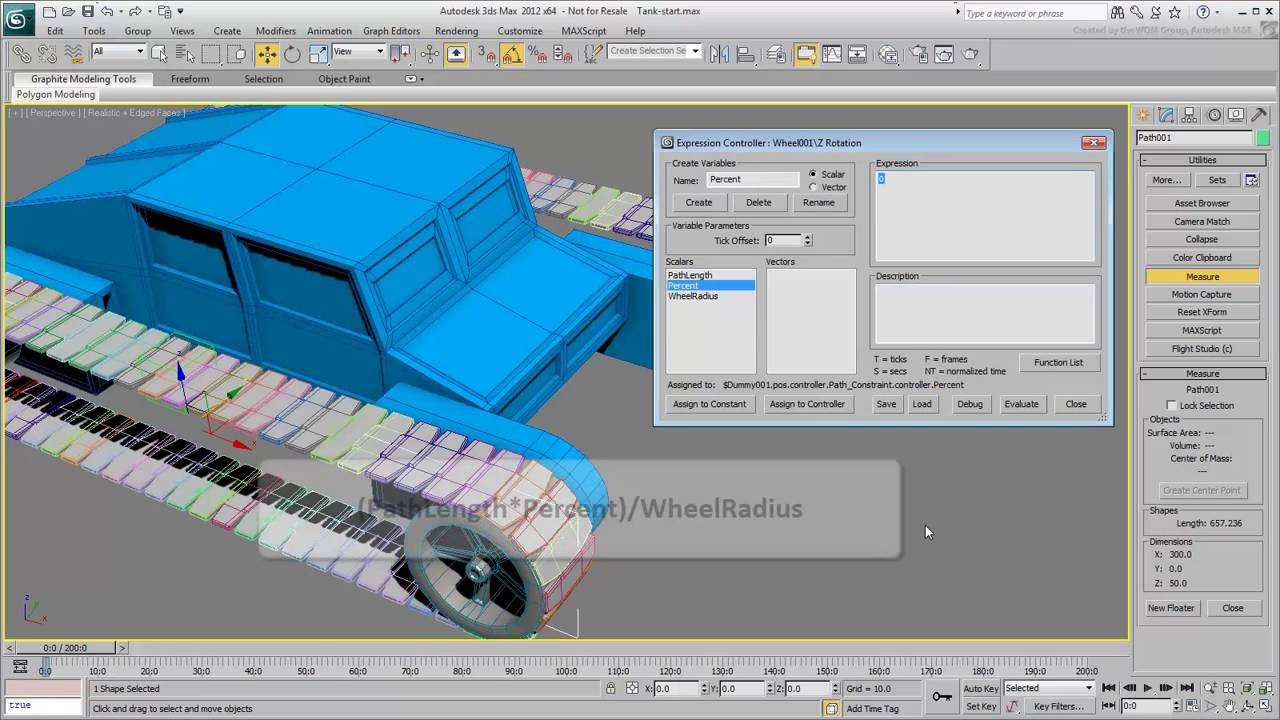Toggle the Selection Lock padlock icon

(x=611, y=688)
